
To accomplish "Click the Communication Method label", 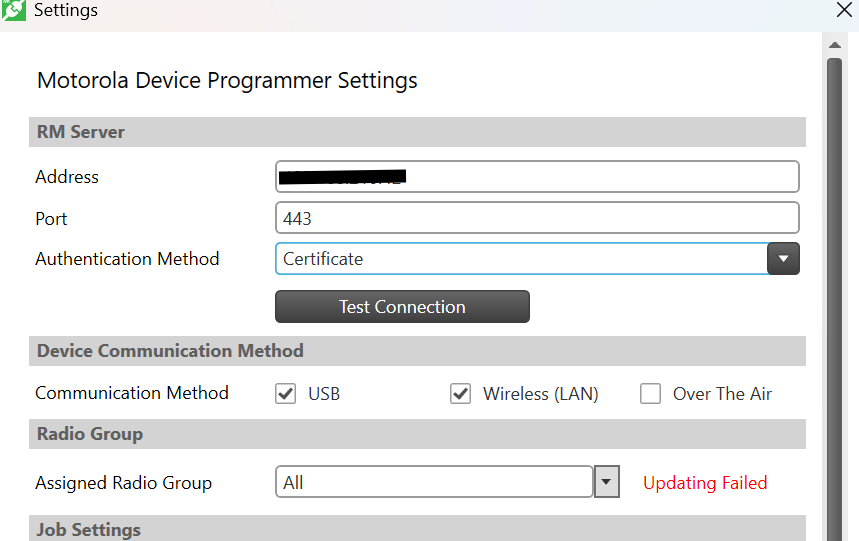I will click(131, 393).
